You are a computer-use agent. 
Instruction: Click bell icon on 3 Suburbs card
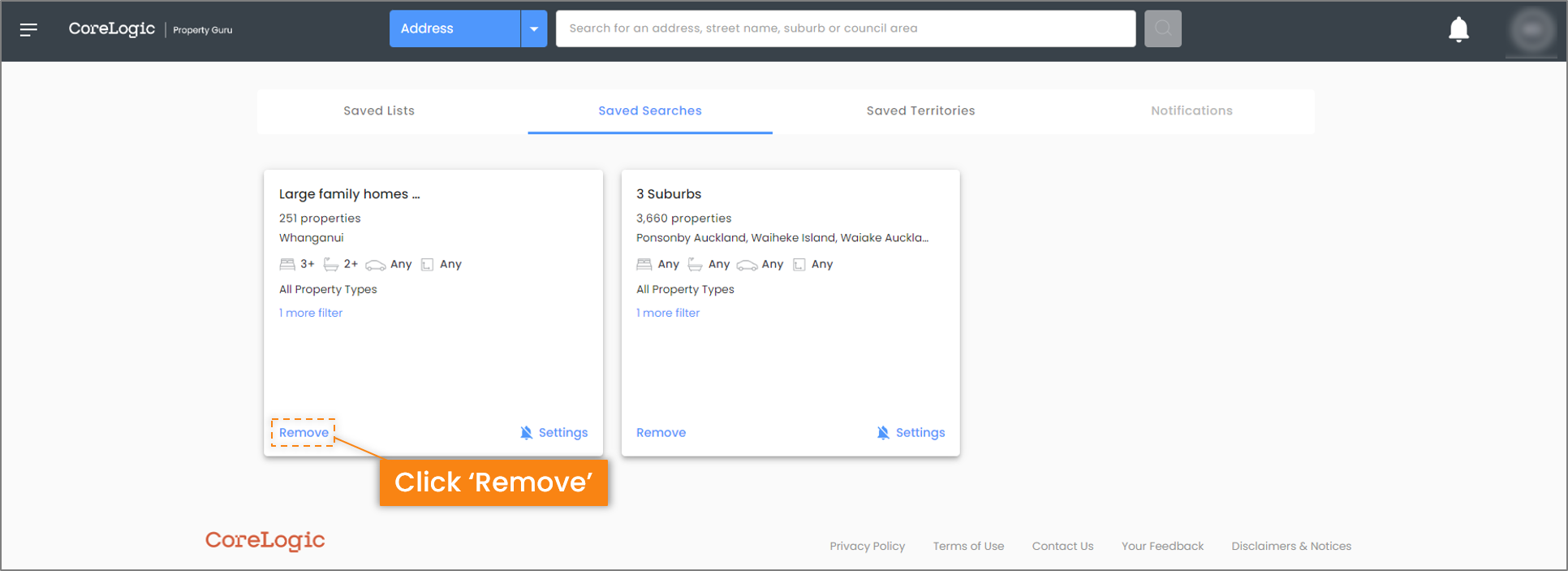click(883, 432)
